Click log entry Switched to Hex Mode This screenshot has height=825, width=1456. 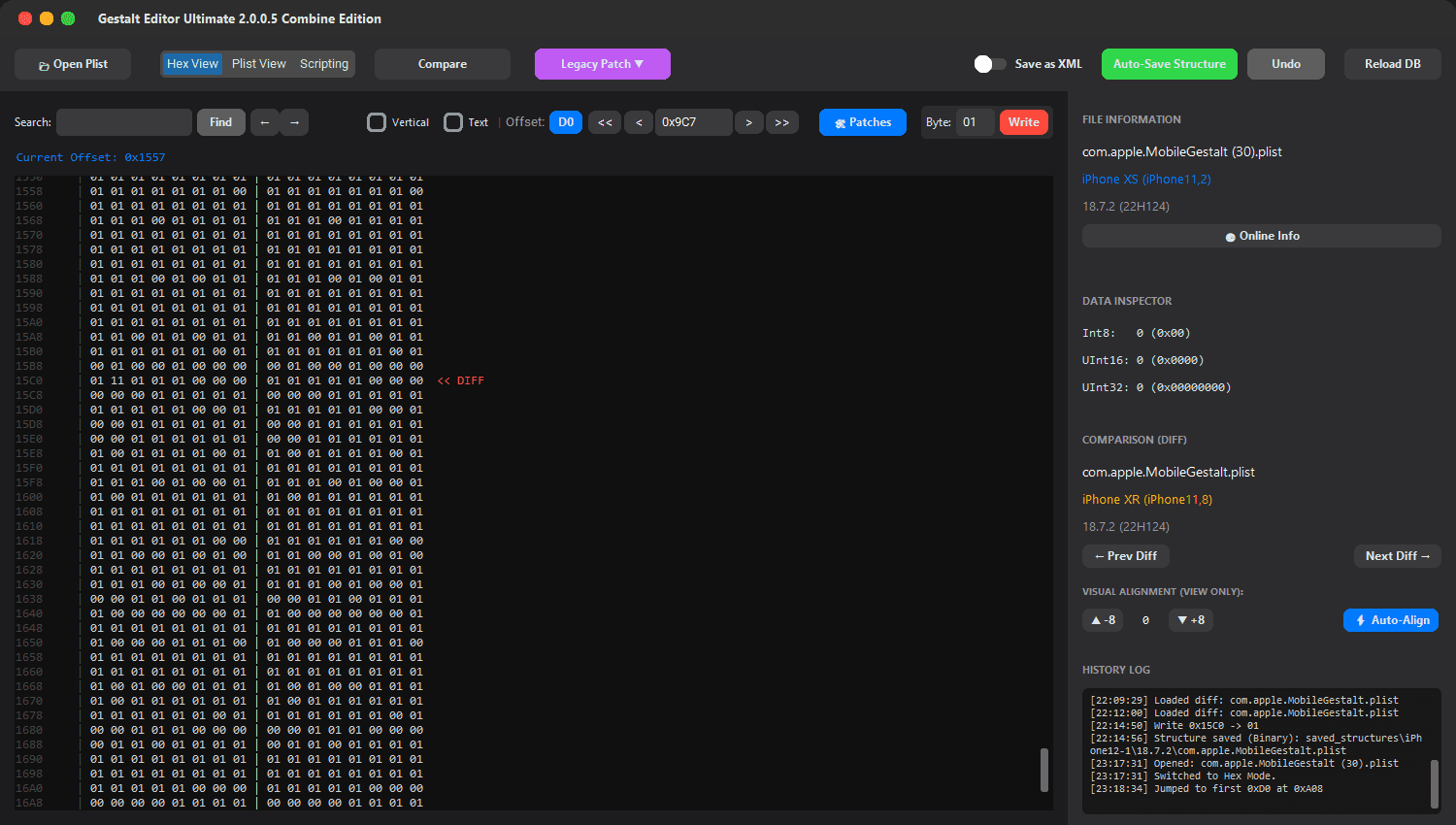(1183, 775)
